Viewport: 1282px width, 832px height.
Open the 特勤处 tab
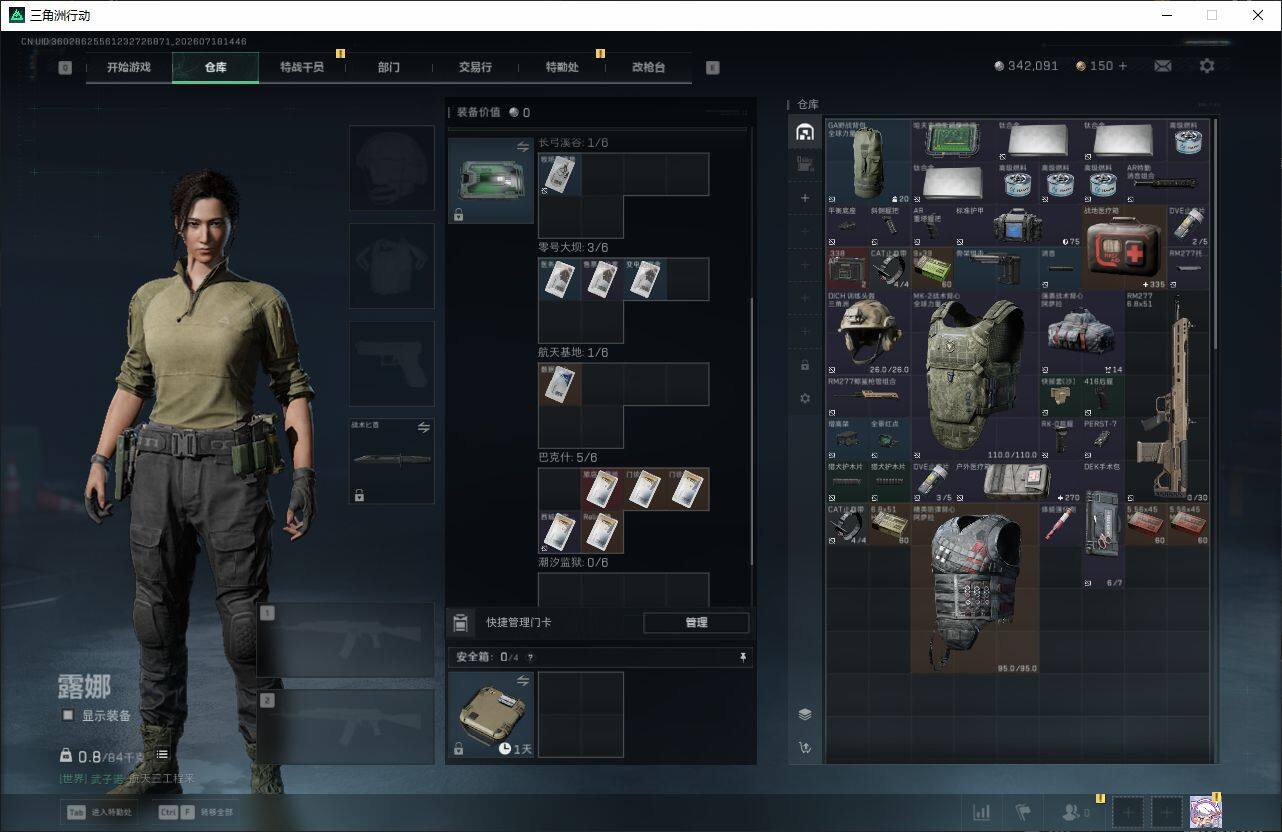(x=562, y=67)
